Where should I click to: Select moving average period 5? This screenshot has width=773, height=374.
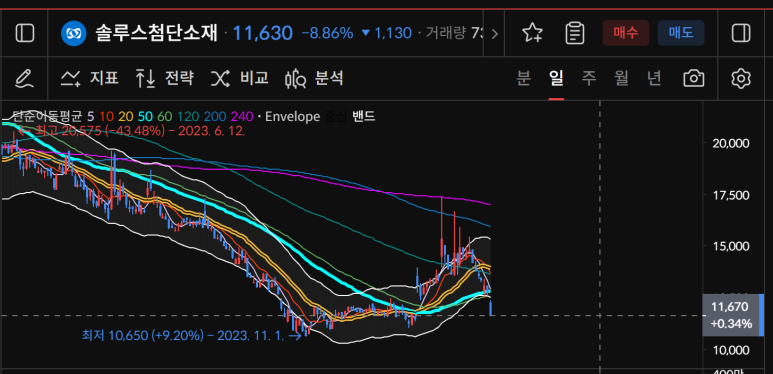coord(90,117)
